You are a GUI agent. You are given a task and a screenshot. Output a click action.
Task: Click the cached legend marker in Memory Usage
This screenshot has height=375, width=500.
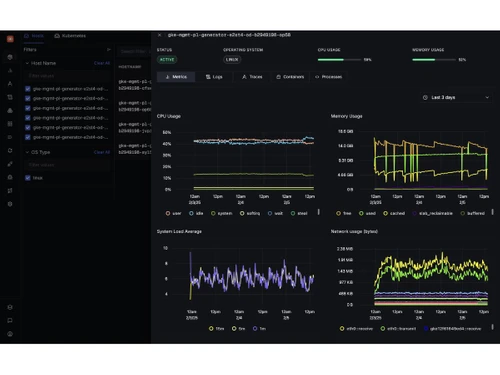coord(385,213)
